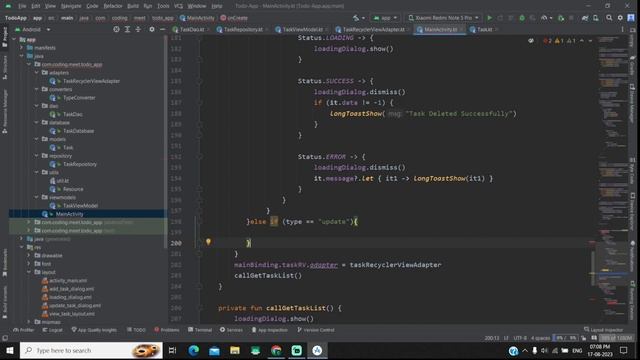Open the Logcat tool window
Screen dimensions: 640x360
click(53, 330)
